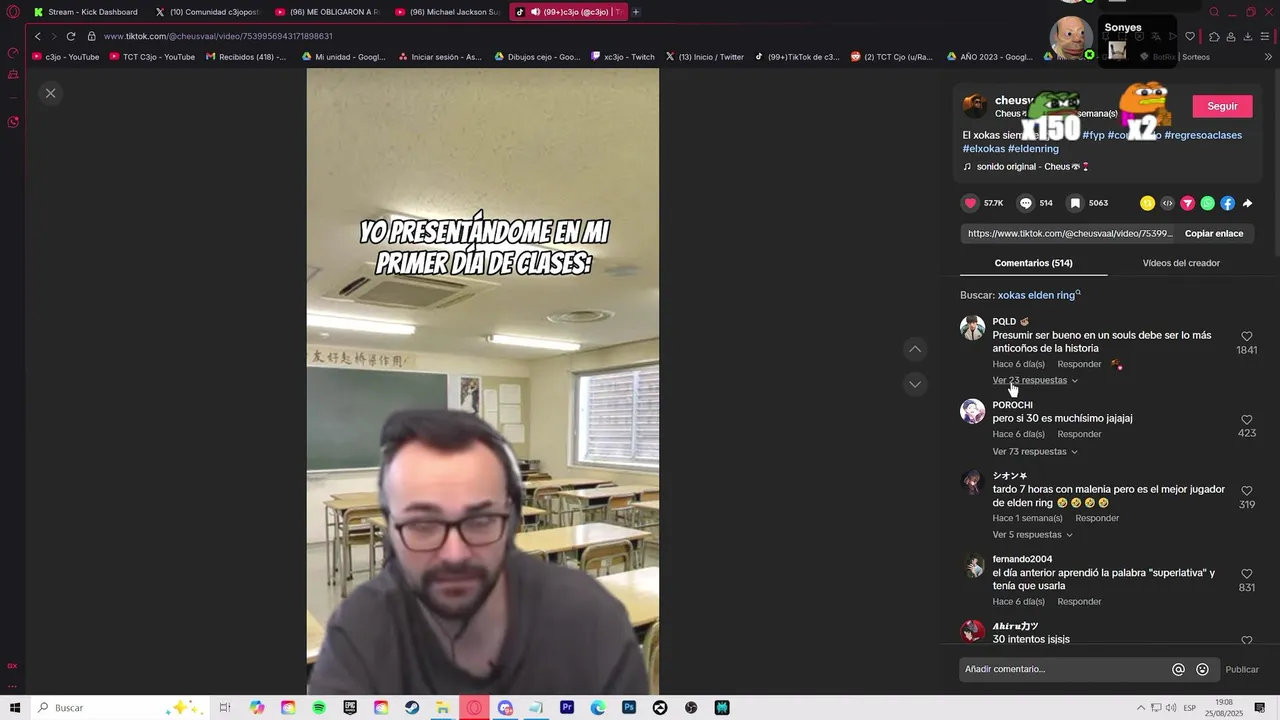This screenshot has height=720, width=1280.
Task: Click the taskbar Buscar search box
Action: [118, 708]
